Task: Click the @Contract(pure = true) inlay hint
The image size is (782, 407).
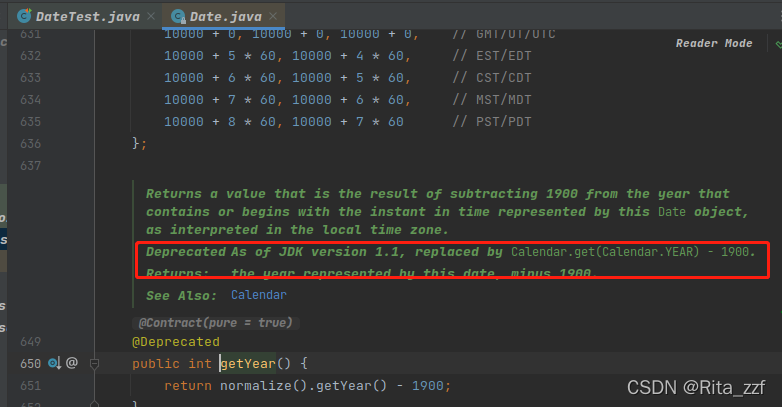Action: 215,323
